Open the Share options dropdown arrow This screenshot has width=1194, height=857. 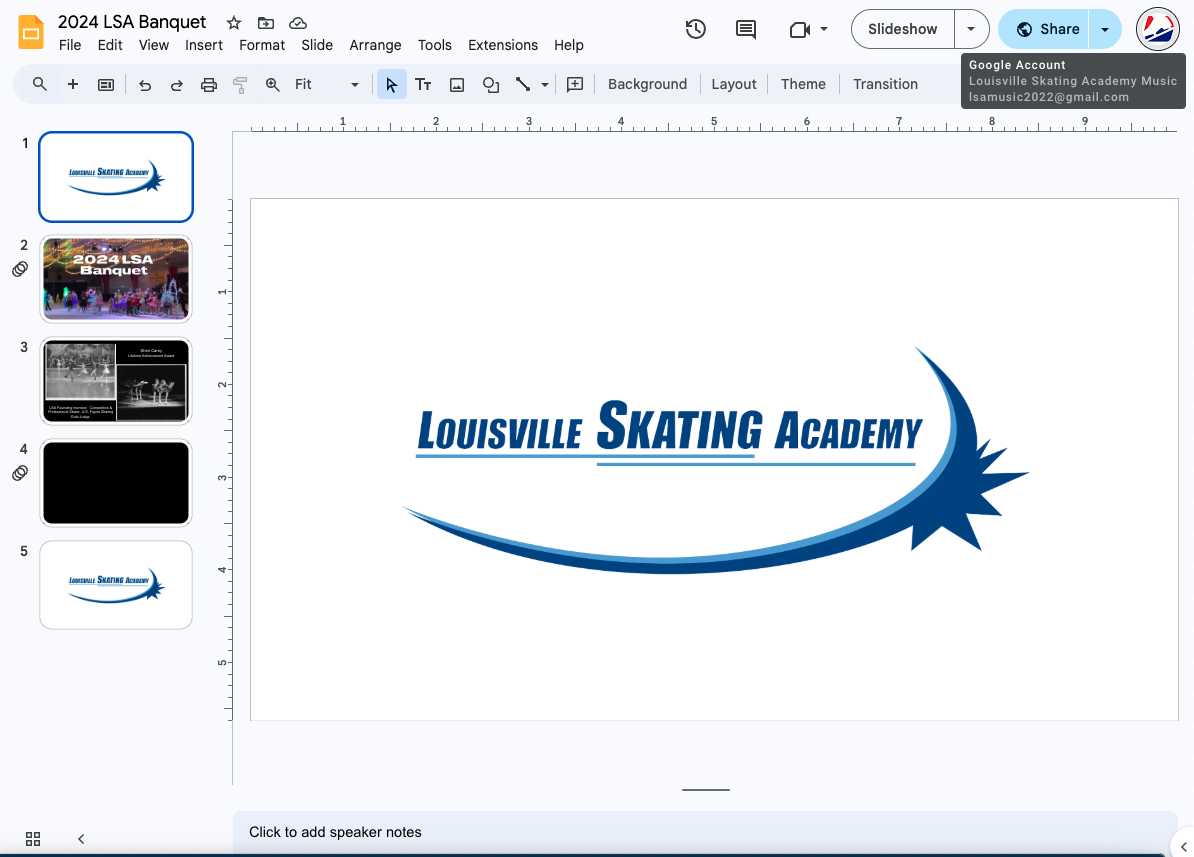1105,29
